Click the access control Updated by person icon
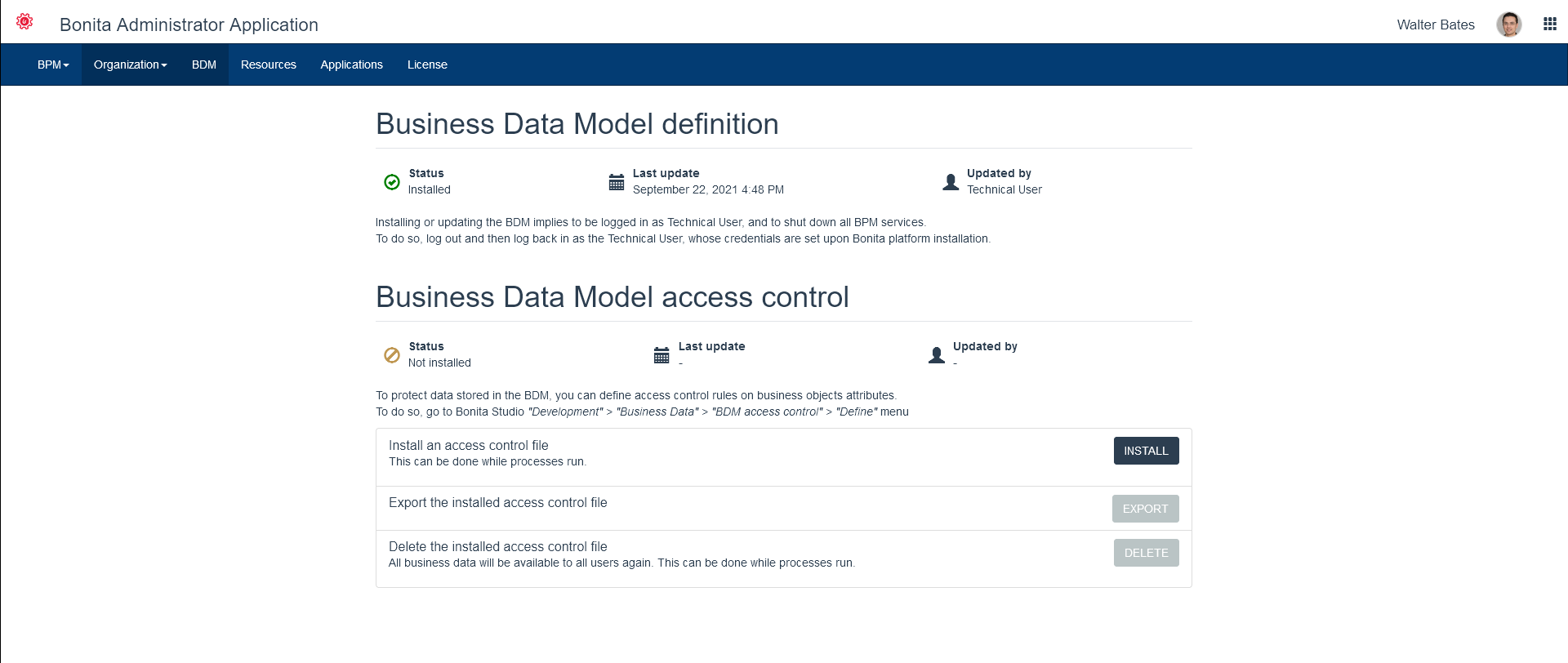 937,355
